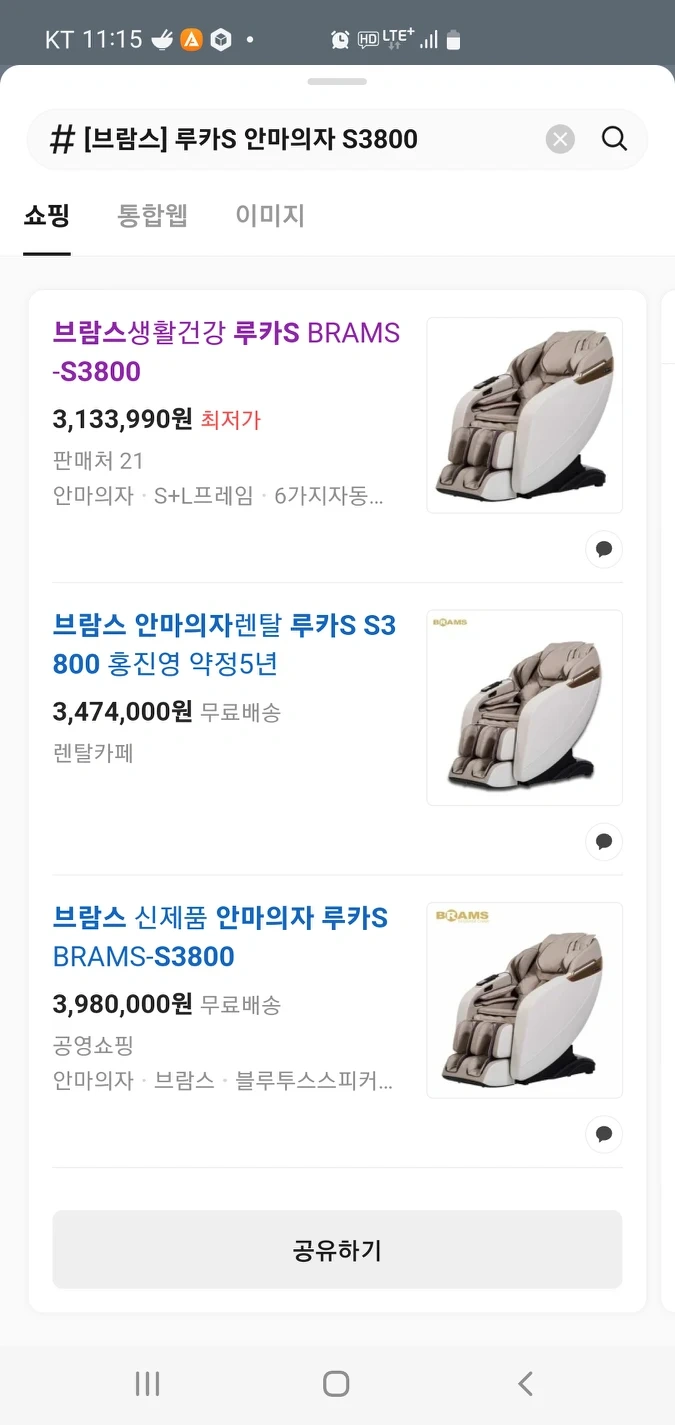This screenshot has height=1425, width=675.
Task: Tap the Back button
Action: pyautogui.click(x=524, y=1384)
